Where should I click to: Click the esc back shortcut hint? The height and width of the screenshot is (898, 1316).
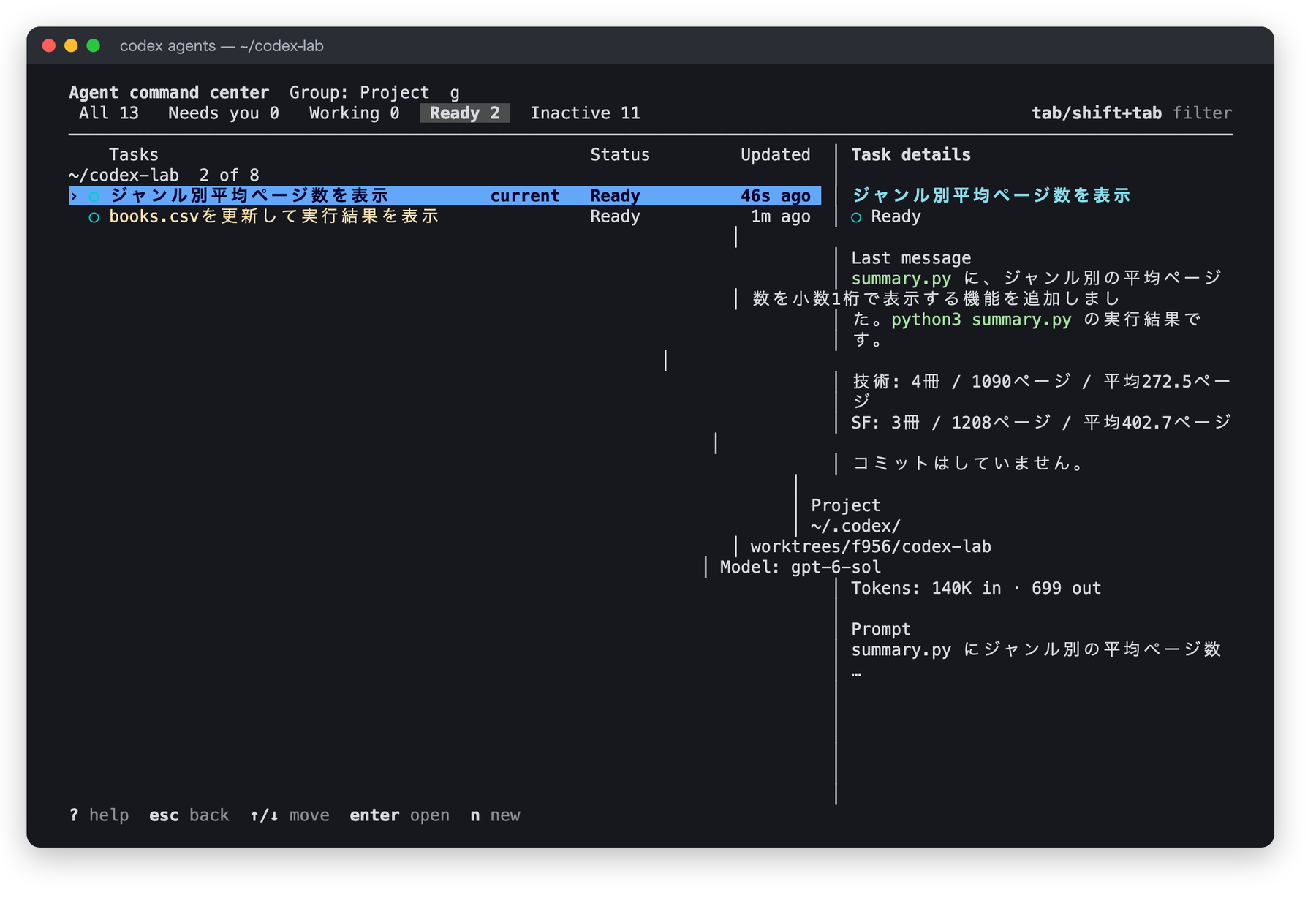[x=189, y=815]
